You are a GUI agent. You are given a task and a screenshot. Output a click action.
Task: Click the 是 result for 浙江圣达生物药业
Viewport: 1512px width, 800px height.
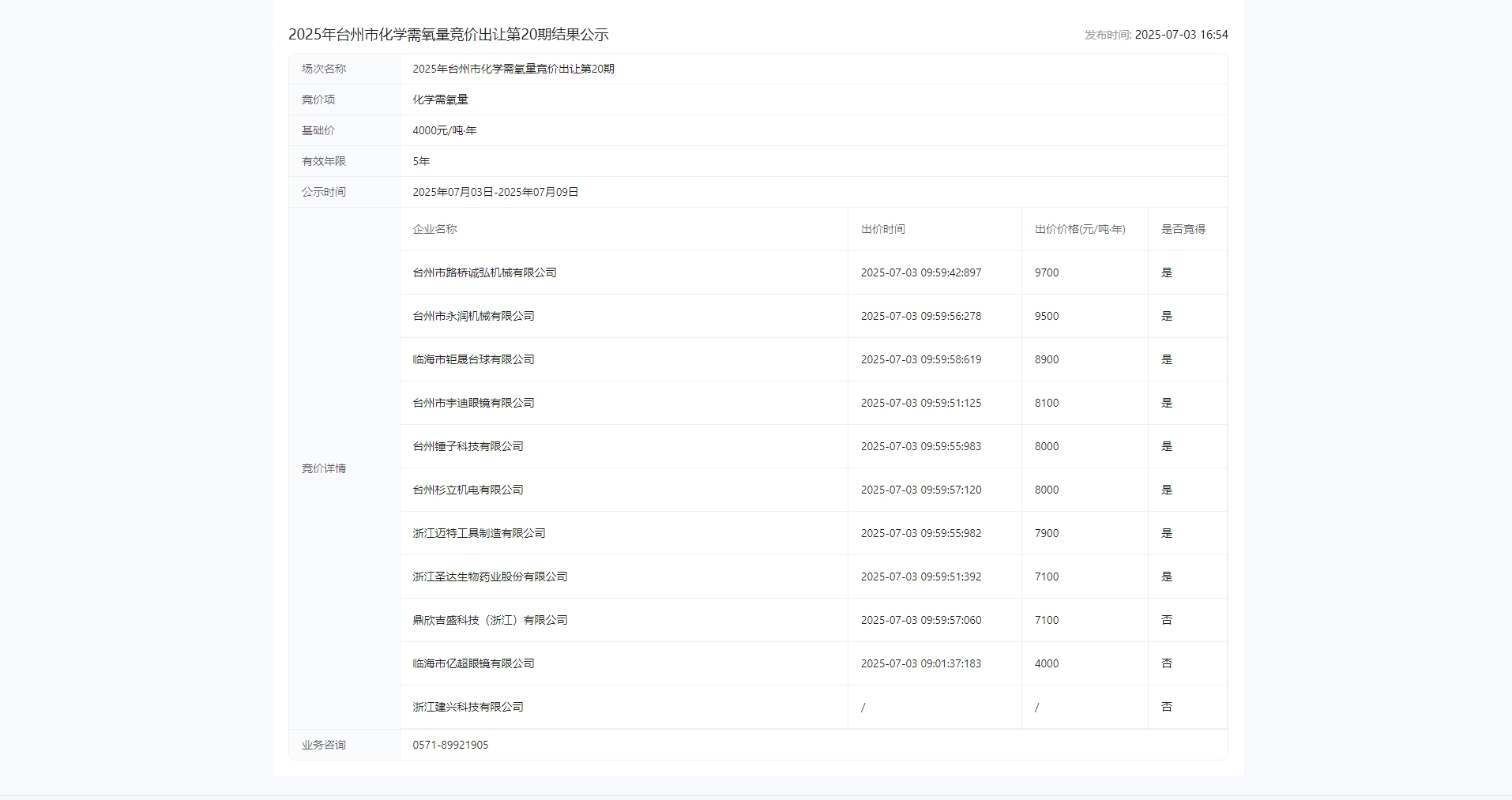[x=1167, y=577]
